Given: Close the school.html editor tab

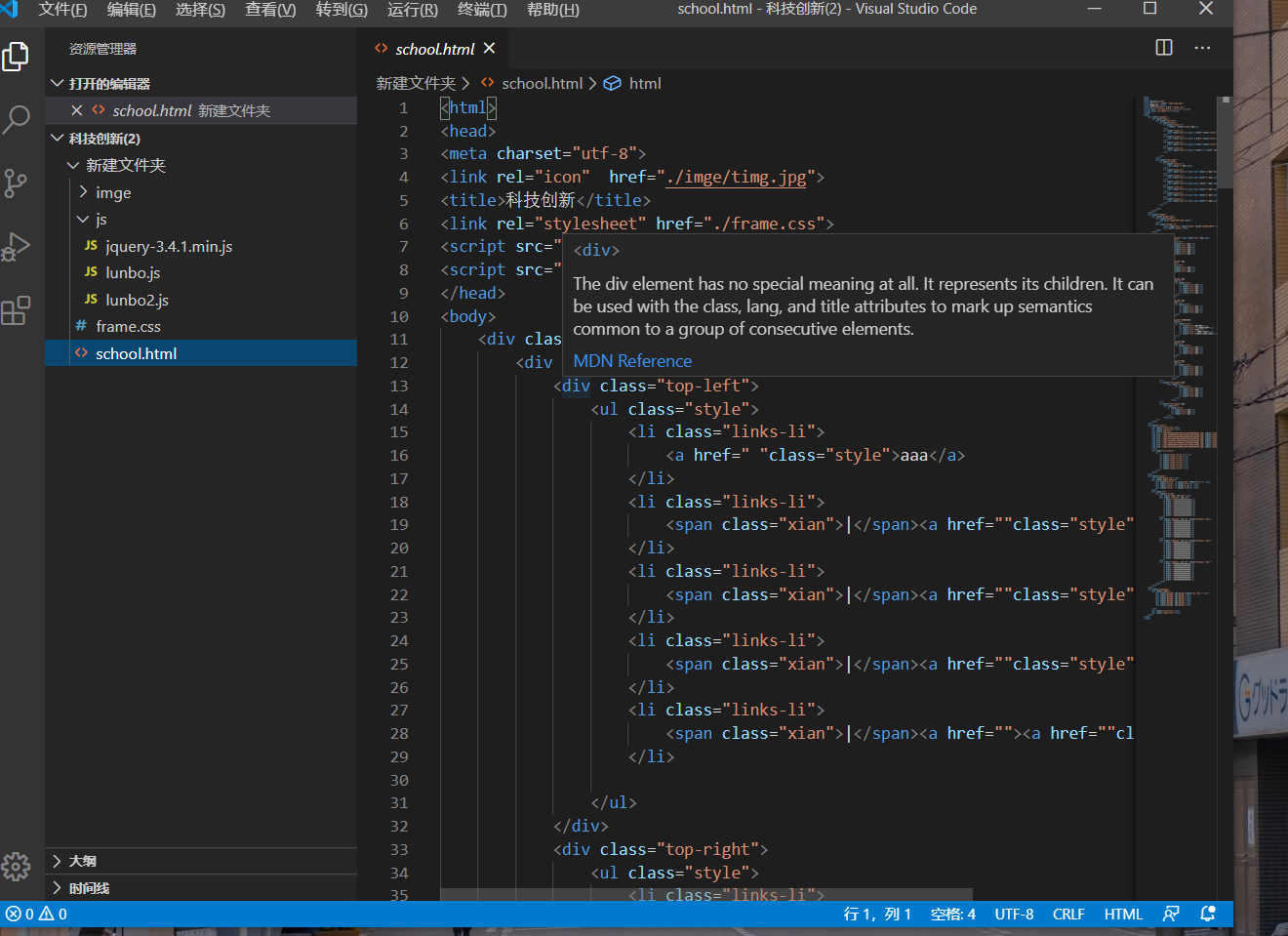Looking at the screenshot, I should pyautogui.click(x=489, y=48).
